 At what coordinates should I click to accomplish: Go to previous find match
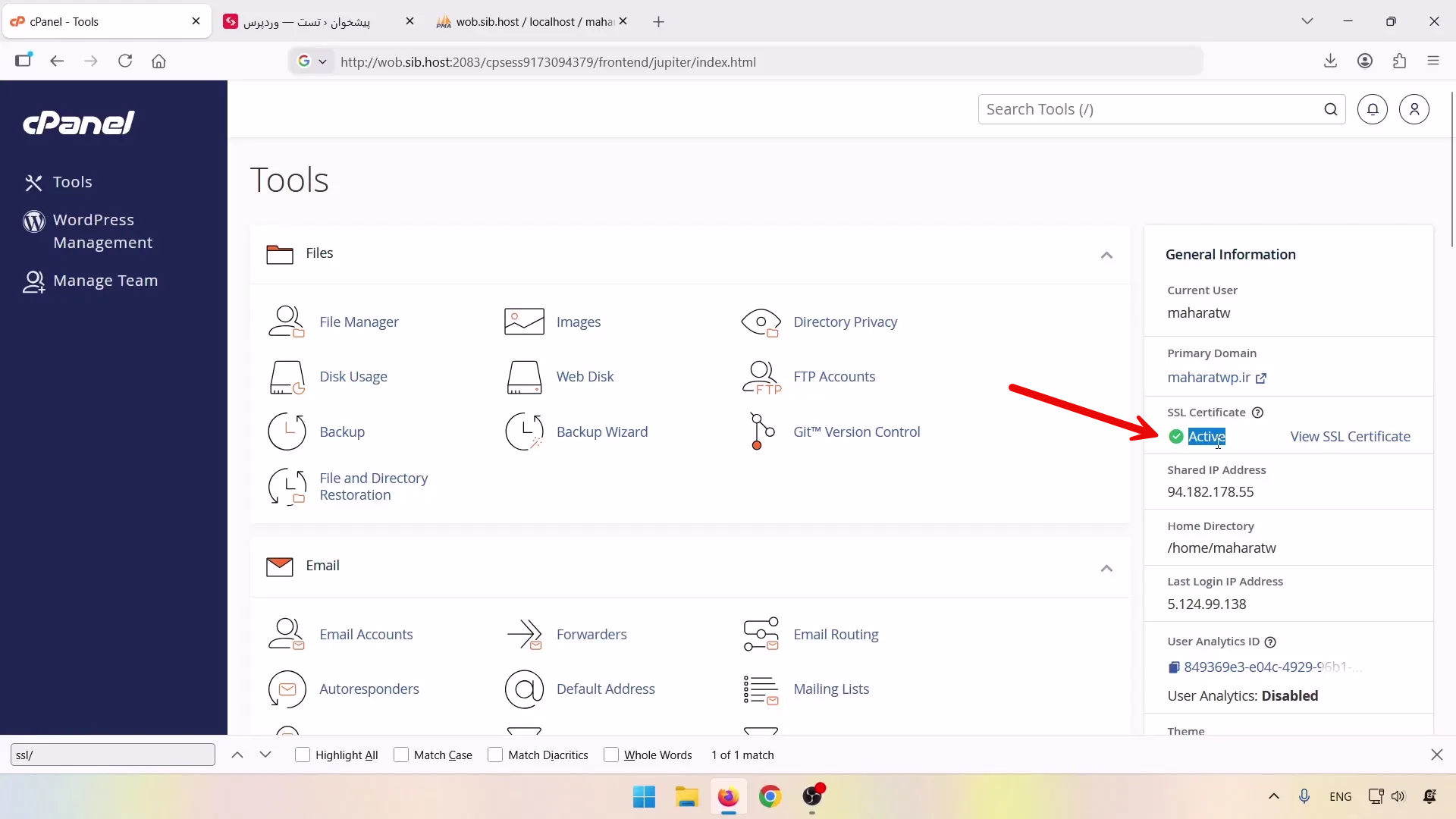[237, 755]
